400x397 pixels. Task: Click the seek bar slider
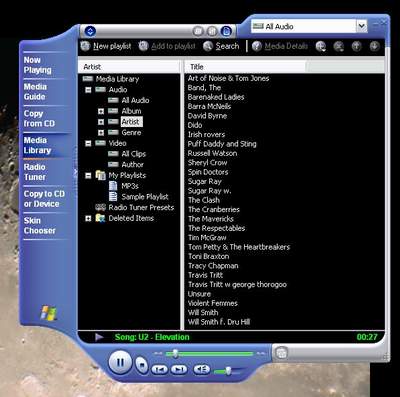(175, 353)
